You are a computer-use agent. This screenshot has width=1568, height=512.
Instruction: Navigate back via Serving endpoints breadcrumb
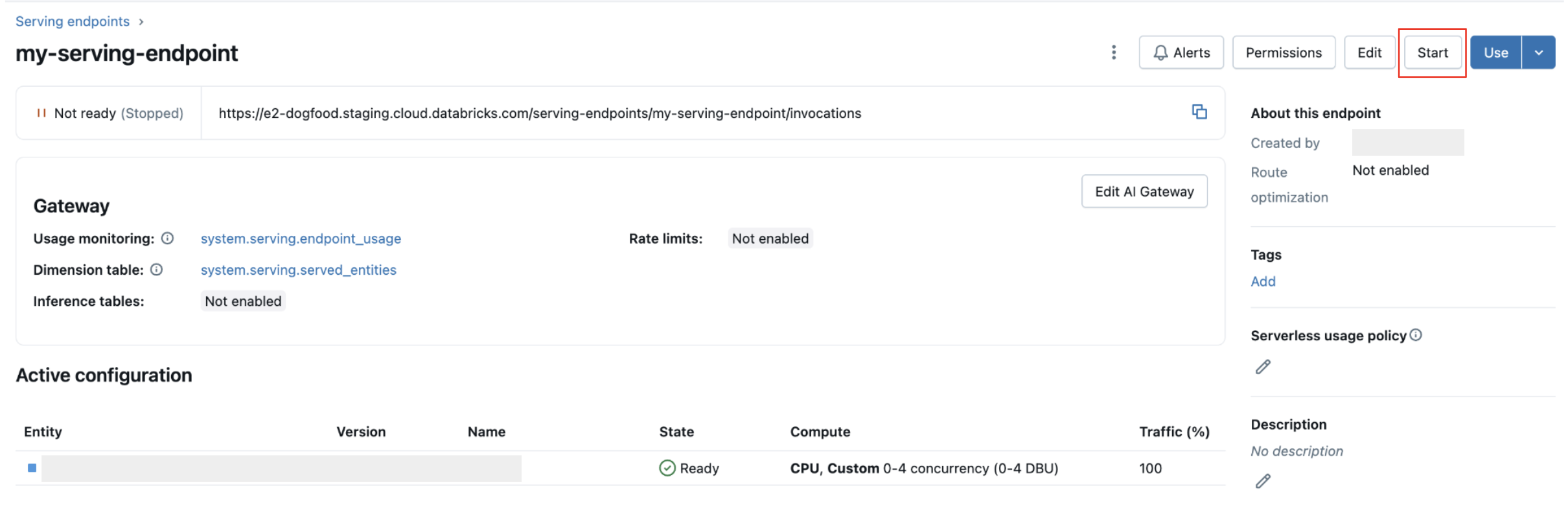coord(73,21)
